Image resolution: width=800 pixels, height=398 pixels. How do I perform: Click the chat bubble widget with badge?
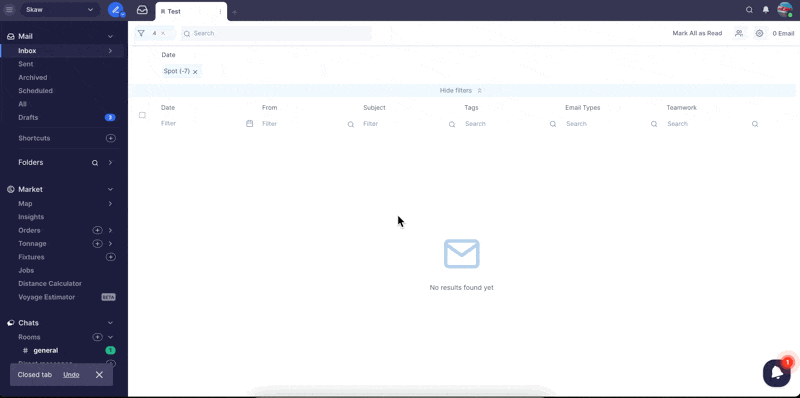pyautogui.click(x=777, y=372)
